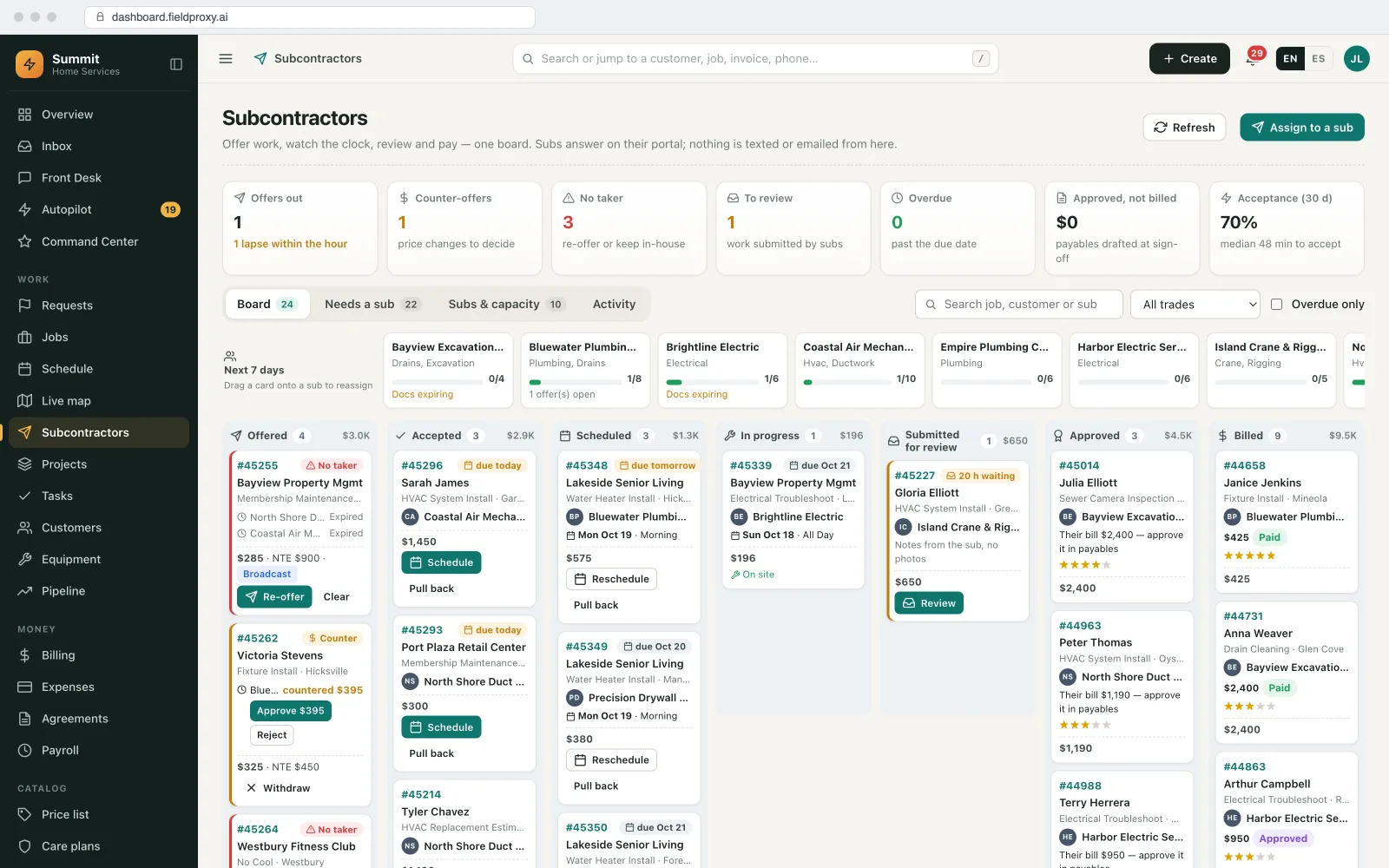Click the Summit lightning logo icon
The width and height of the screenshot is (1389, 868).
tap(30, 64)
